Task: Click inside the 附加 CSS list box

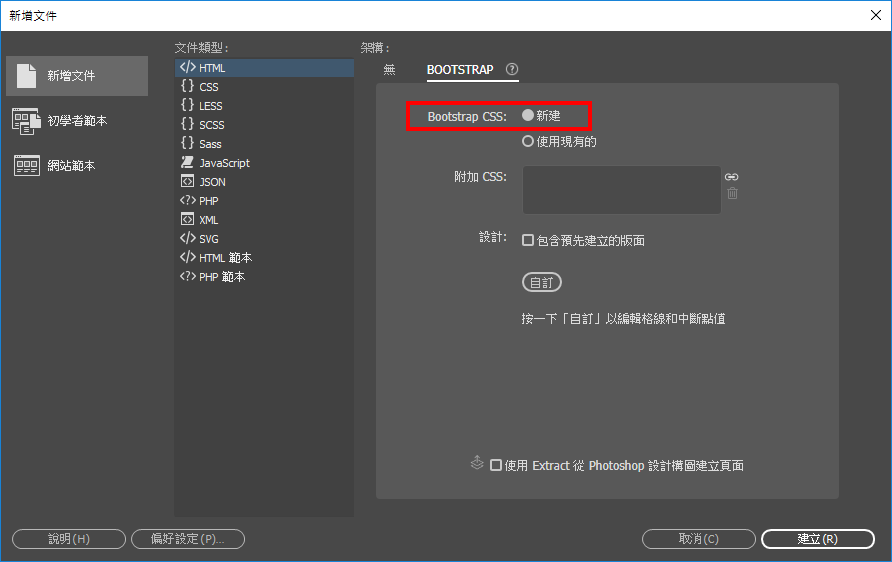Action: (x=621, y=190)
